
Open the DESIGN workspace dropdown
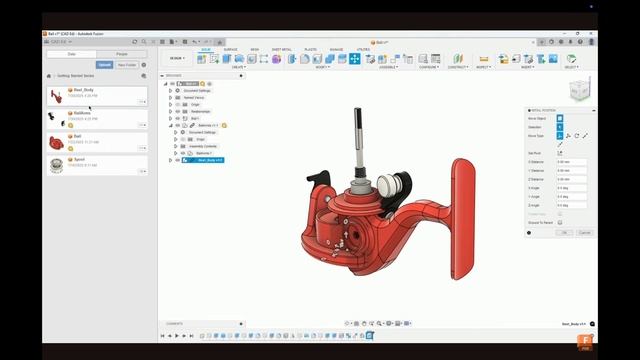click(177, 58)
